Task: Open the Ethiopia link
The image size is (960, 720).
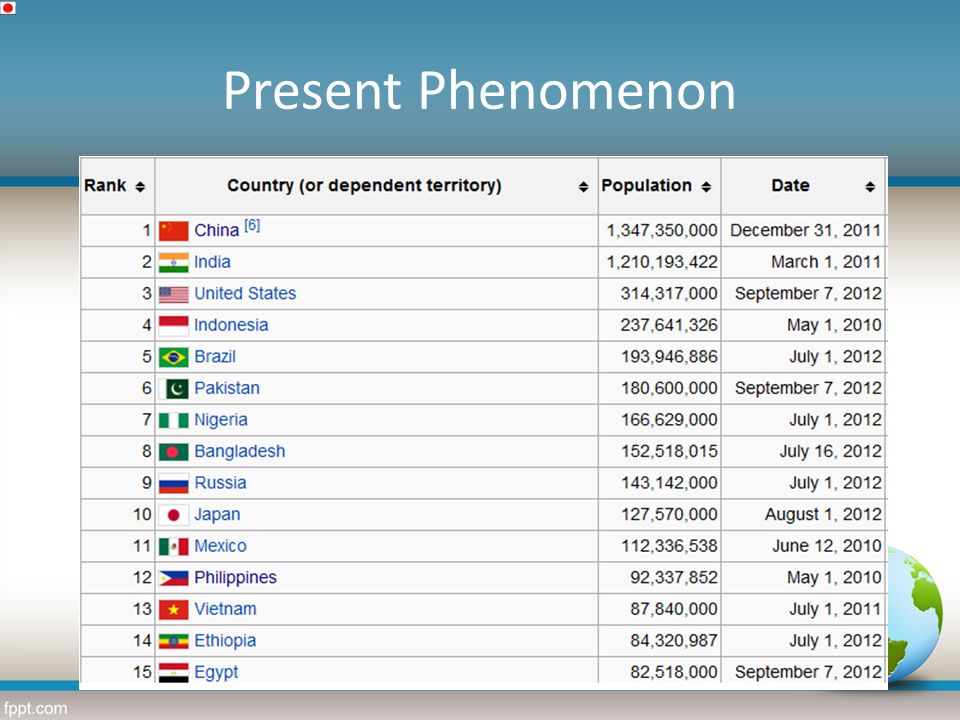Action: [x=225, y=641]
